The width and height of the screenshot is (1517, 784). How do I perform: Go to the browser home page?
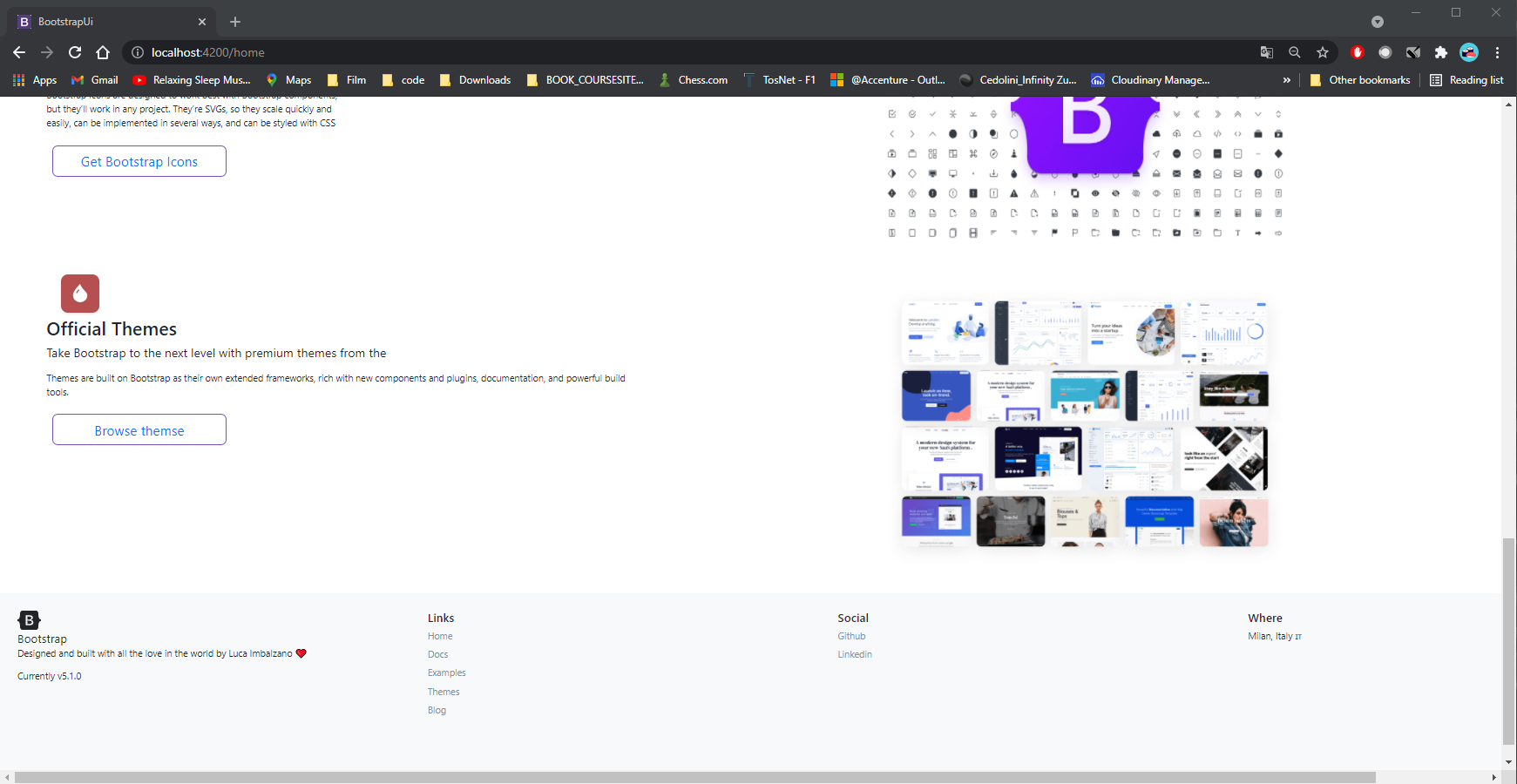tap(103, 52)
